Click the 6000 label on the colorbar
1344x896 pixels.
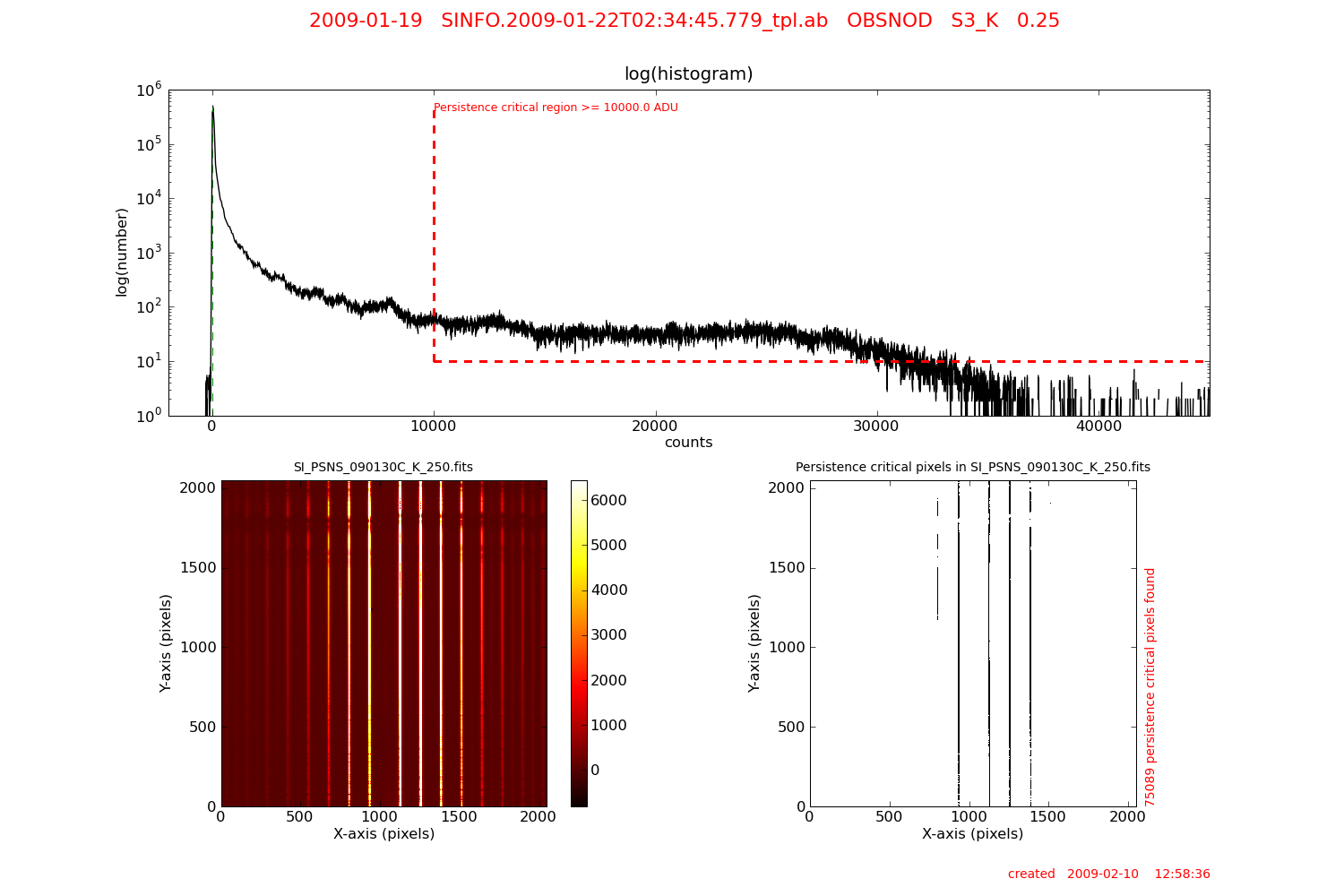tap(608, 500)
